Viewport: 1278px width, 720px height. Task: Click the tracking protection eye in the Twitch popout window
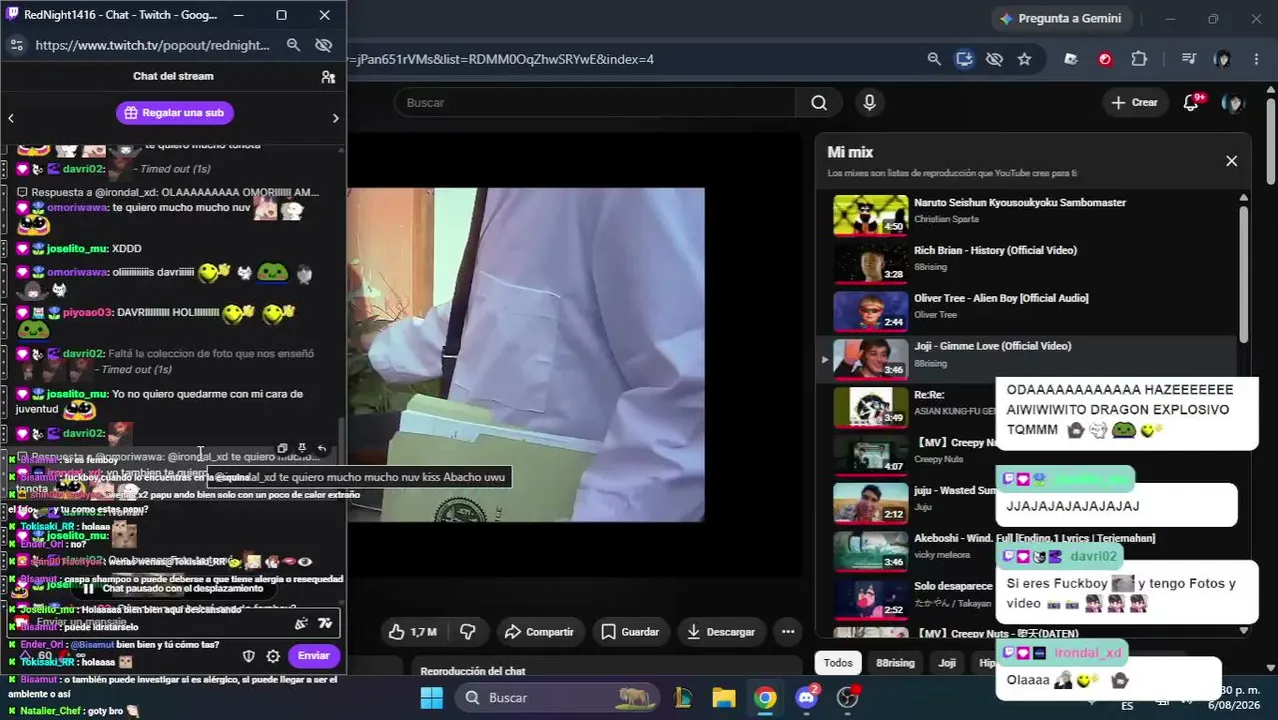[323, 45]
